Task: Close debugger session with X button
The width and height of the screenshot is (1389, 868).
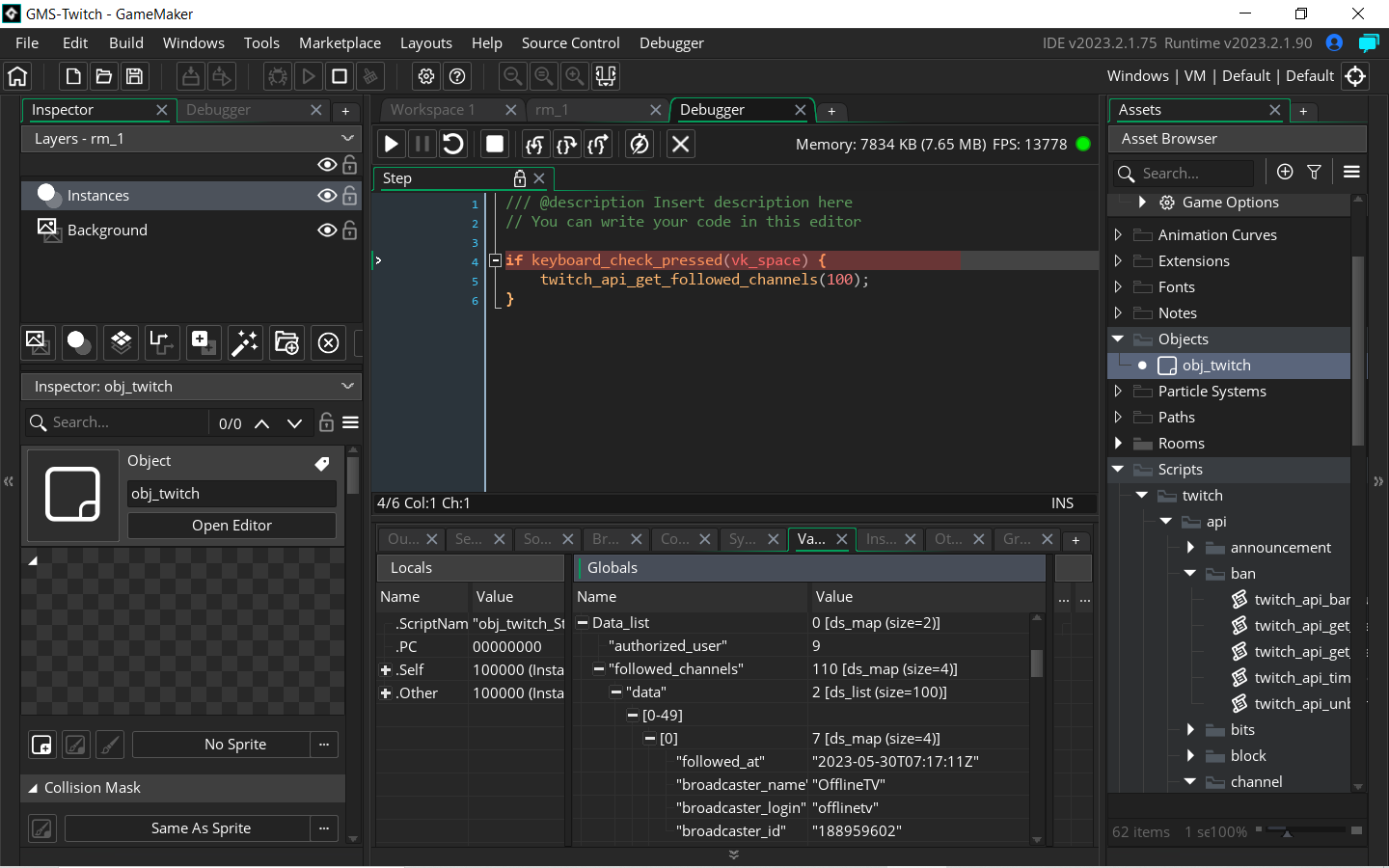Action: click(x=680, y=144)
